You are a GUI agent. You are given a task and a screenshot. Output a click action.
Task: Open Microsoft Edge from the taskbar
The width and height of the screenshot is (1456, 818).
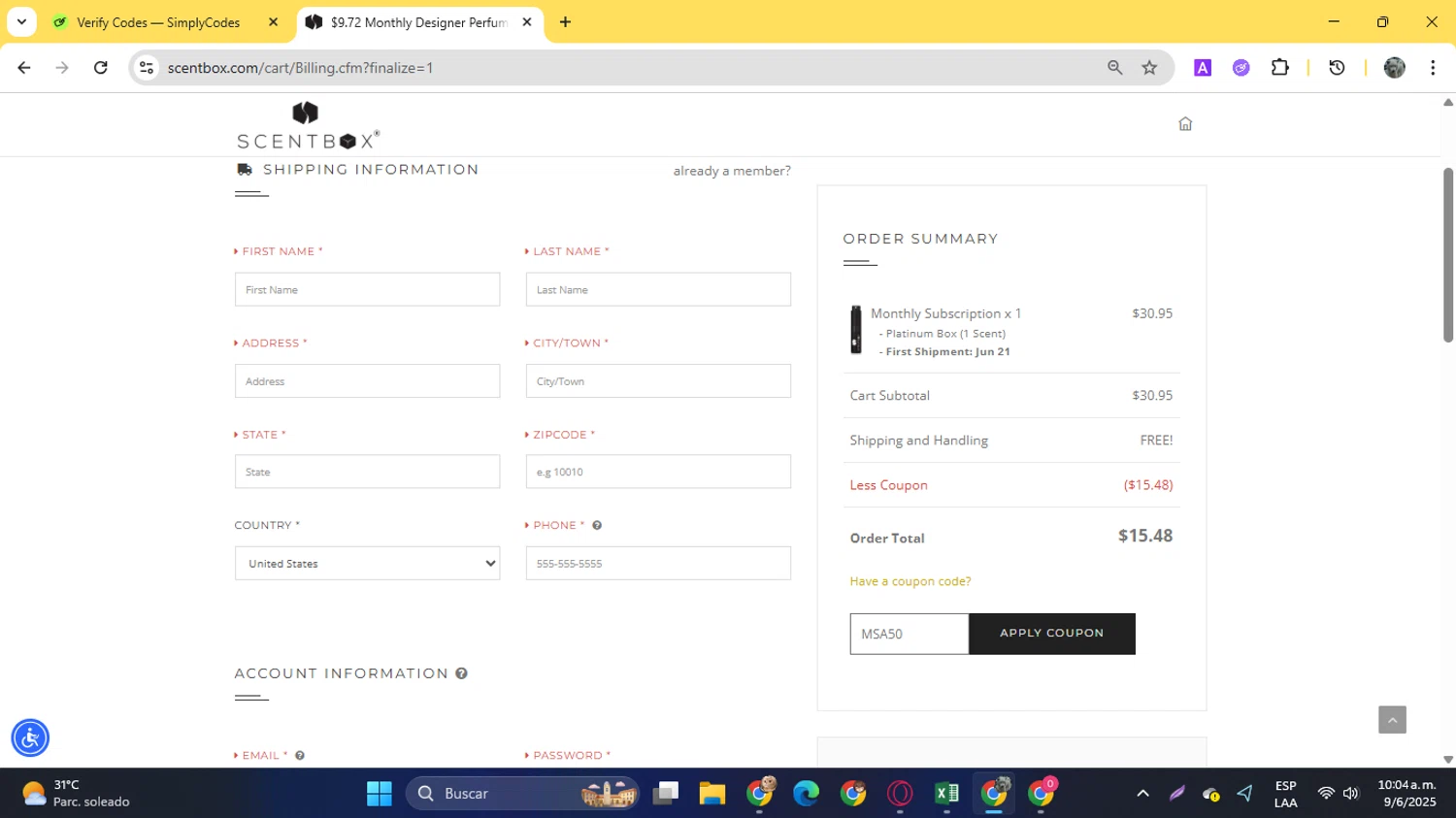806,794
